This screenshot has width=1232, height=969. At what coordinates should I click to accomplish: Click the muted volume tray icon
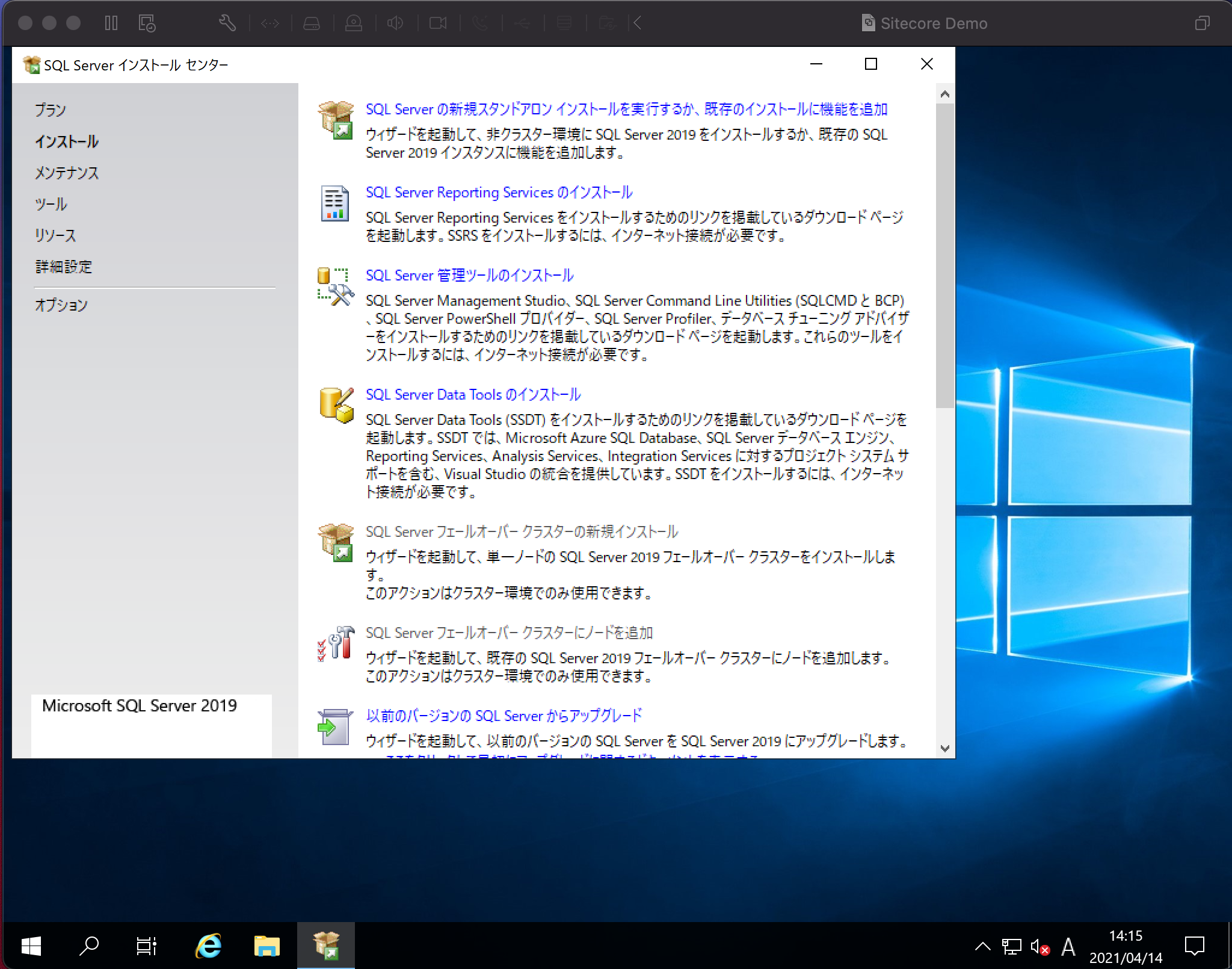(x=1040, y=947)
